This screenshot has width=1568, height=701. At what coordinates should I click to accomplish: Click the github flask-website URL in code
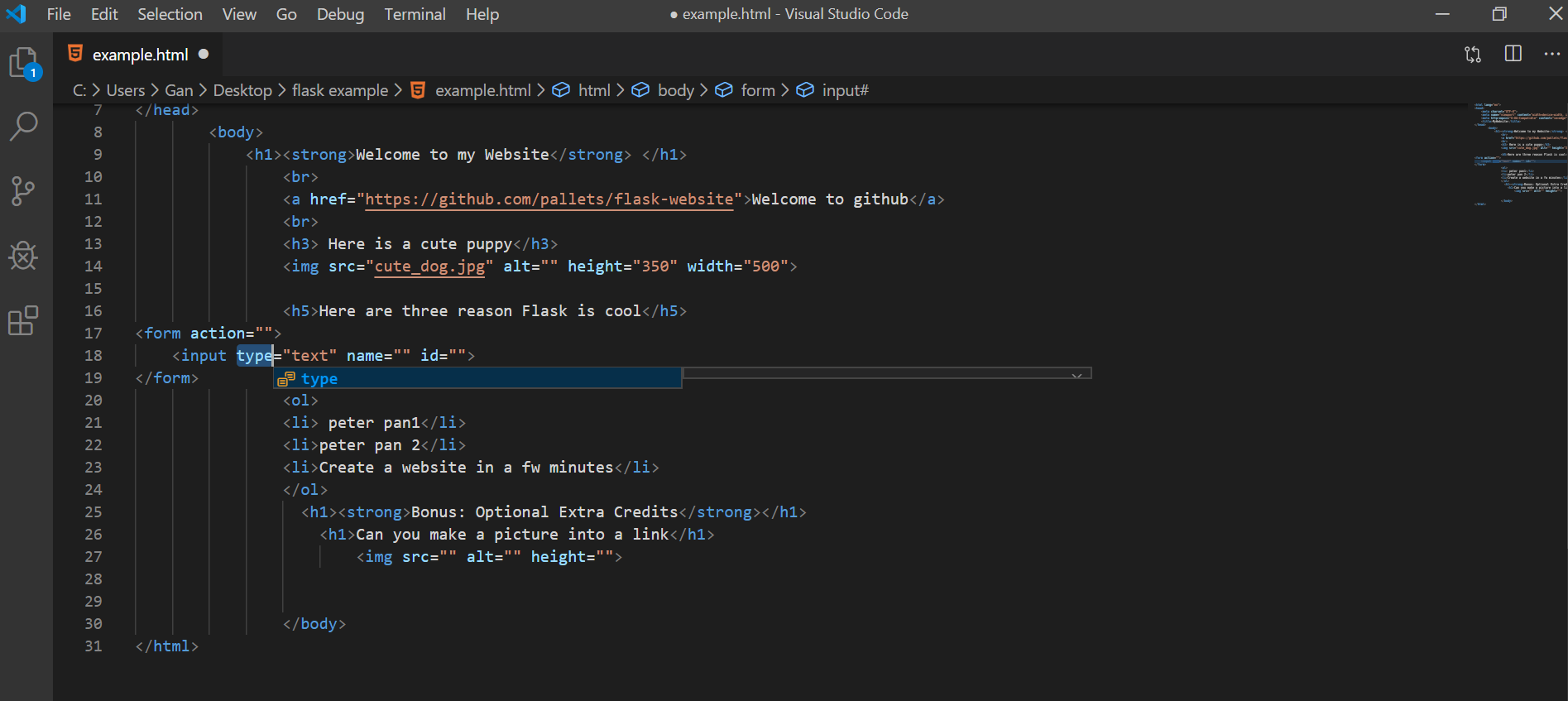click(549, 199)
